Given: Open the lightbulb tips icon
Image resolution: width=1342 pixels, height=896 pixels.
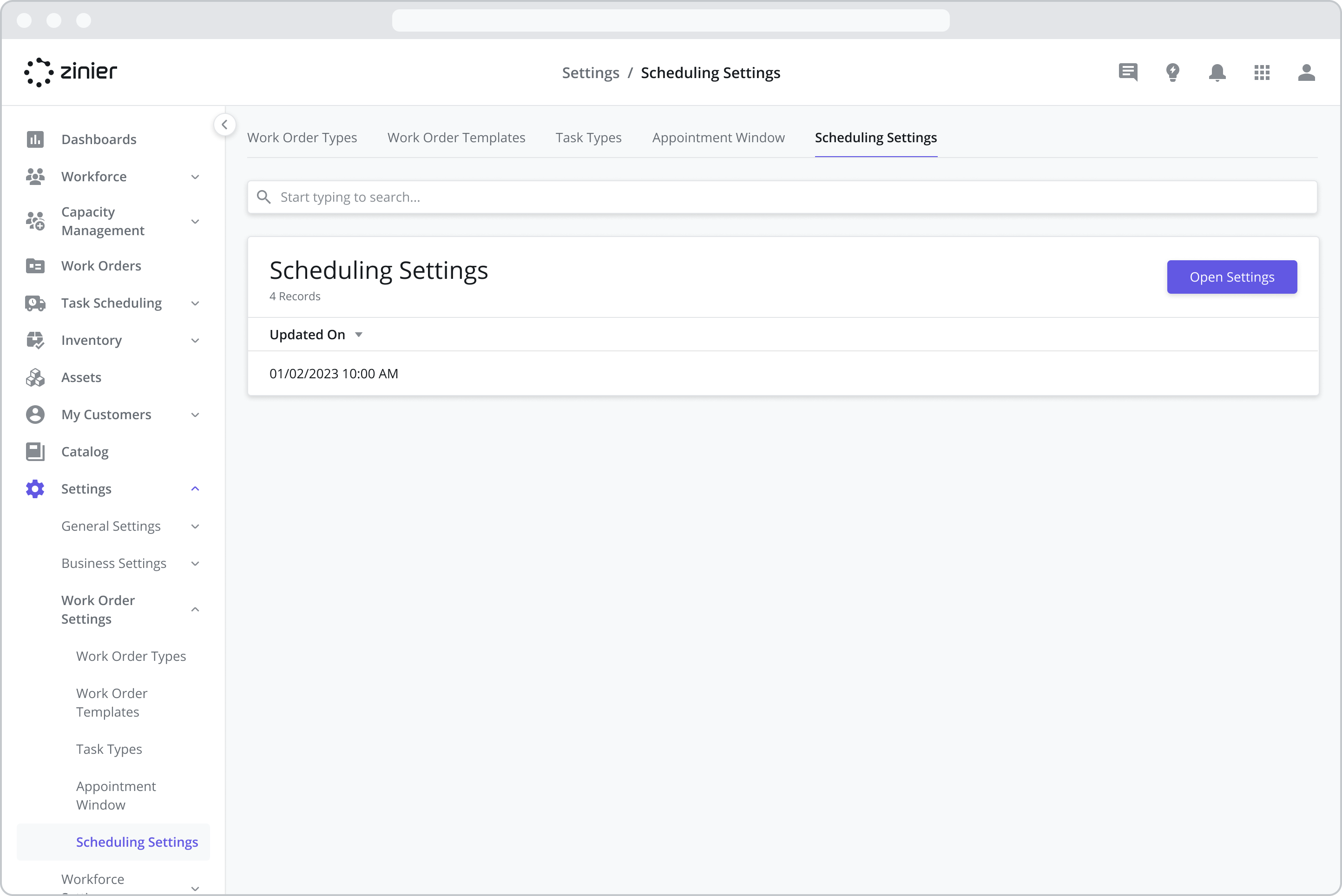Looking at the screenshot, I should click(x=1172, y=72).
